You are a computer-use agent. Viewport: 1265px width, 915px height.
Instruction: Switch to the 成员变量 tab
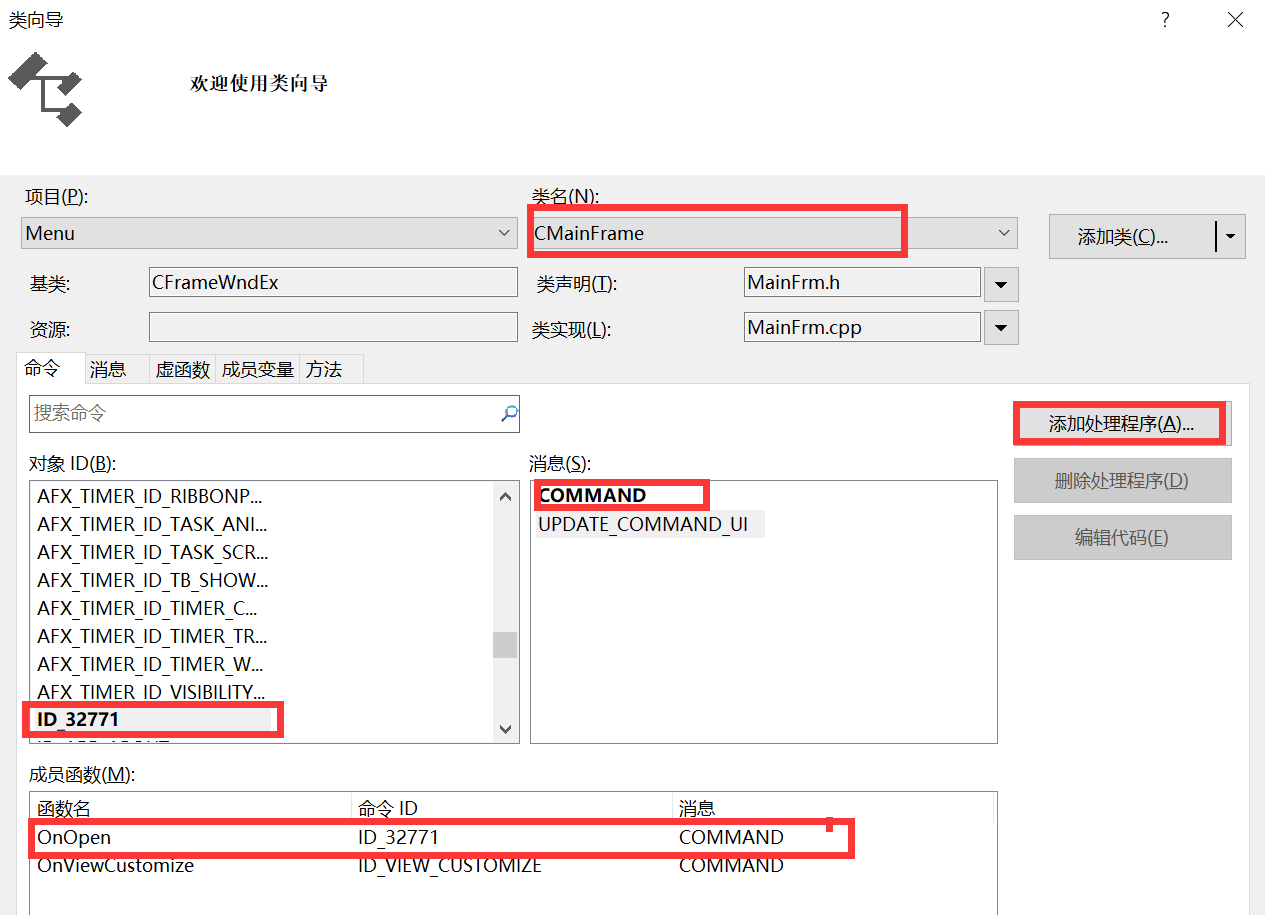coord(258,369)
